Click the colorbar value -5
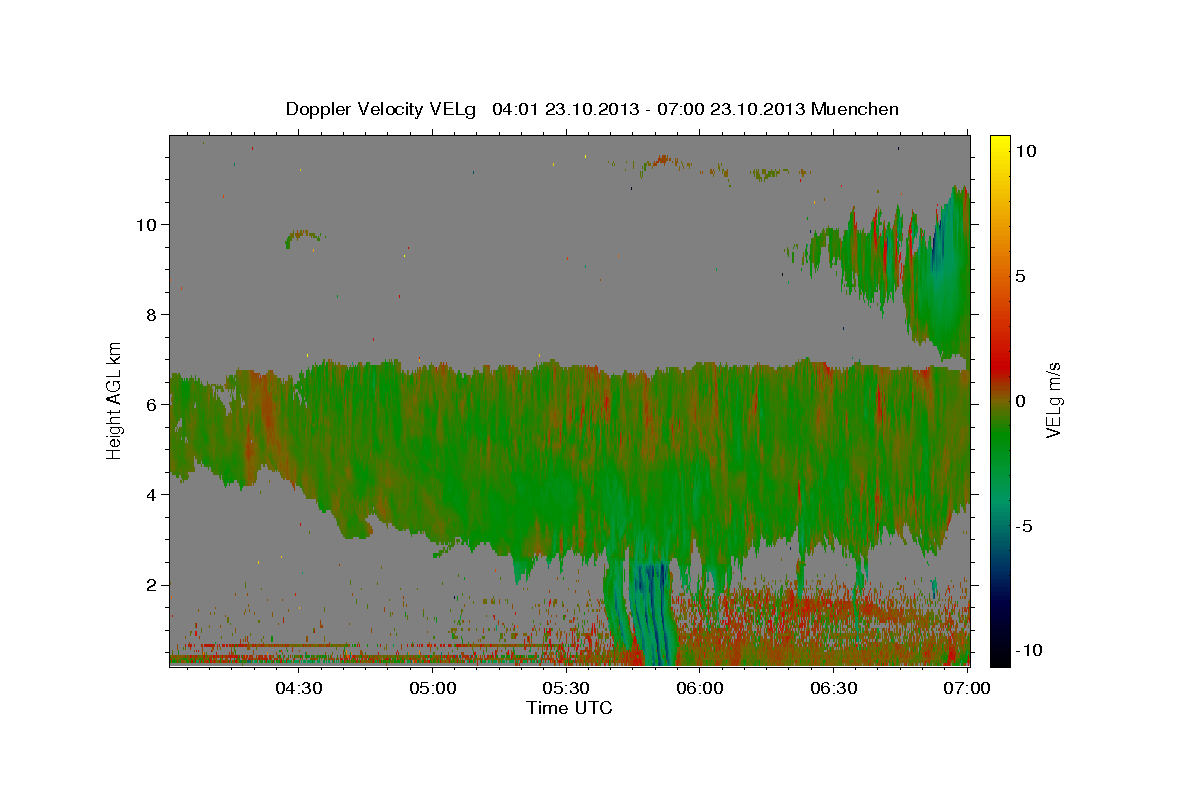Image resolution: width=1200 pixels, height=800 pixels. point(1025,526)
